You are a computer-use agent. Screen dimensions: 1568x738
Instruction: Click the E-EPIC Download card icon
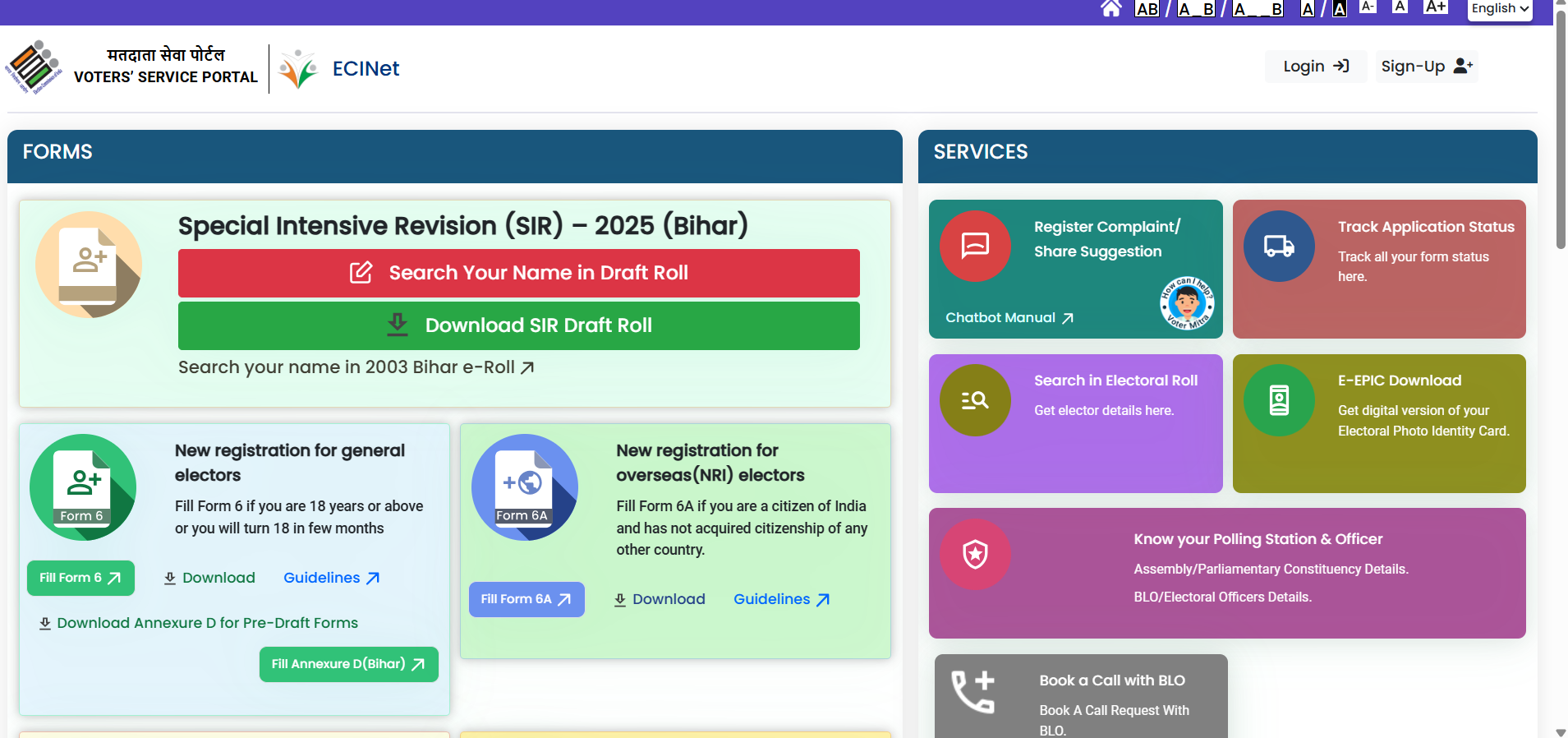(x=1279, y=400)
